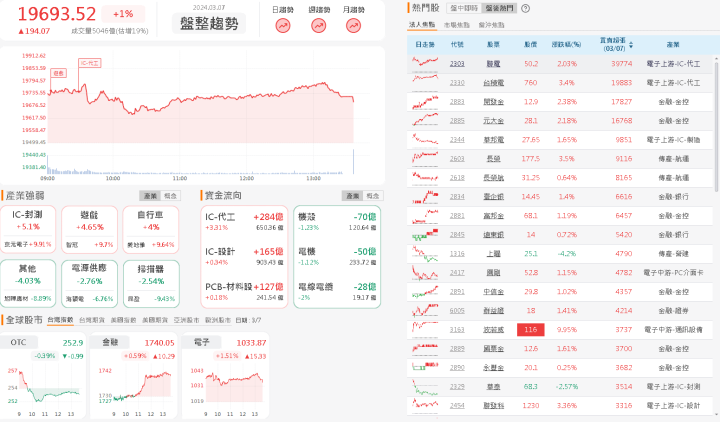Sort by the net buy column arrows
The height and width of the screenshot is (422, 720).
631,45
